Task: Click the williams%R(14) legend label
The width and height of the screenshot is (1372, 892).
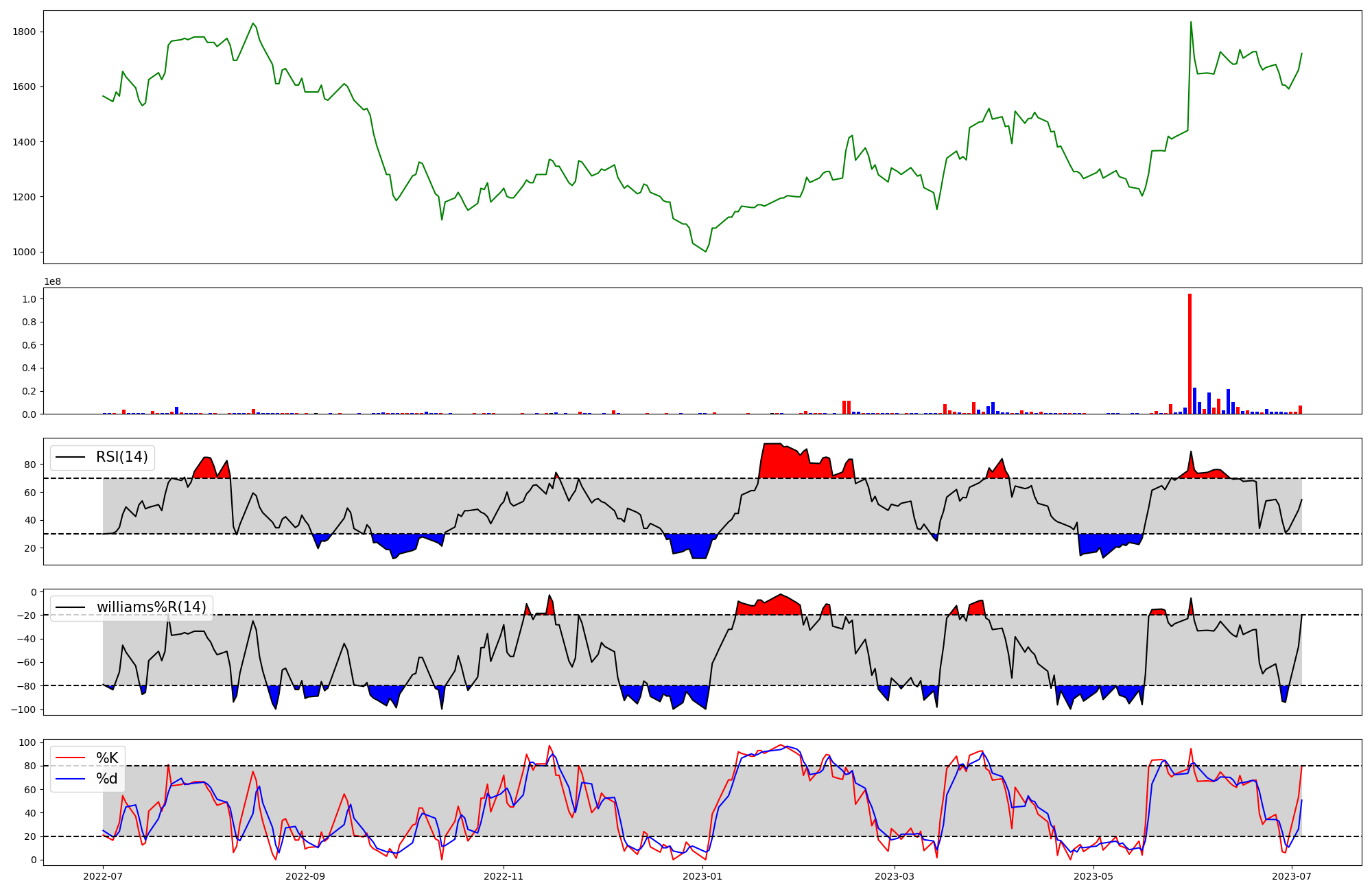Action: coord(151,607)
